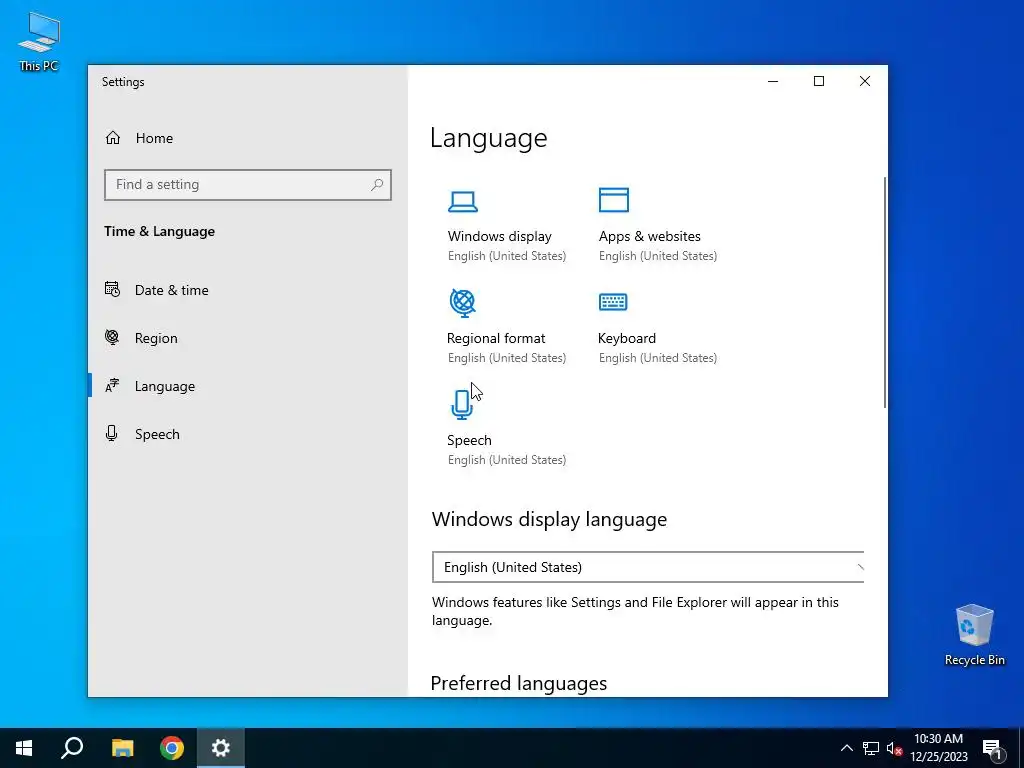Image resolution: width=1024 pixels, height=768 pixels.
Task: Click the Language sidebar icon
Action: click(112, 385)
